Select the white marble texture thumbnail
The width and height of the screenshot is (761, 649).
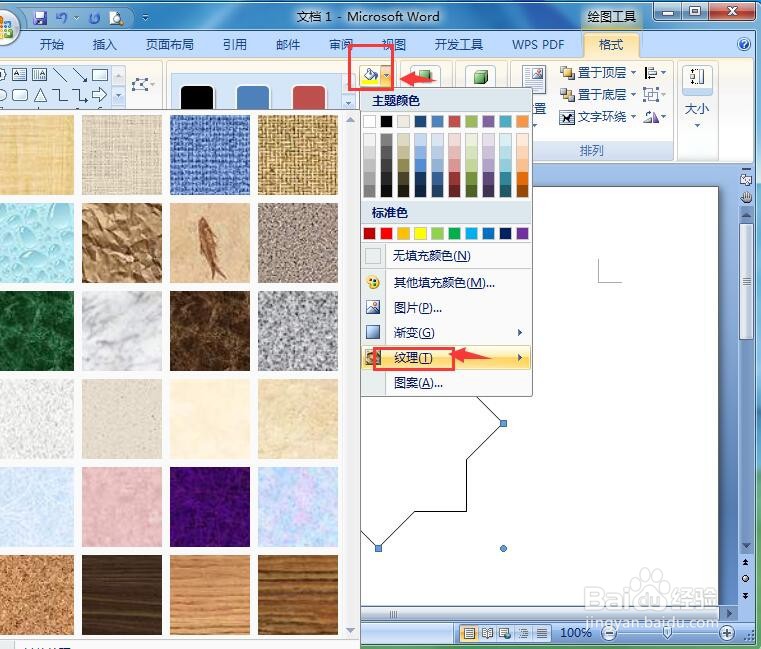pyautogui.click(x=122, y=331)
